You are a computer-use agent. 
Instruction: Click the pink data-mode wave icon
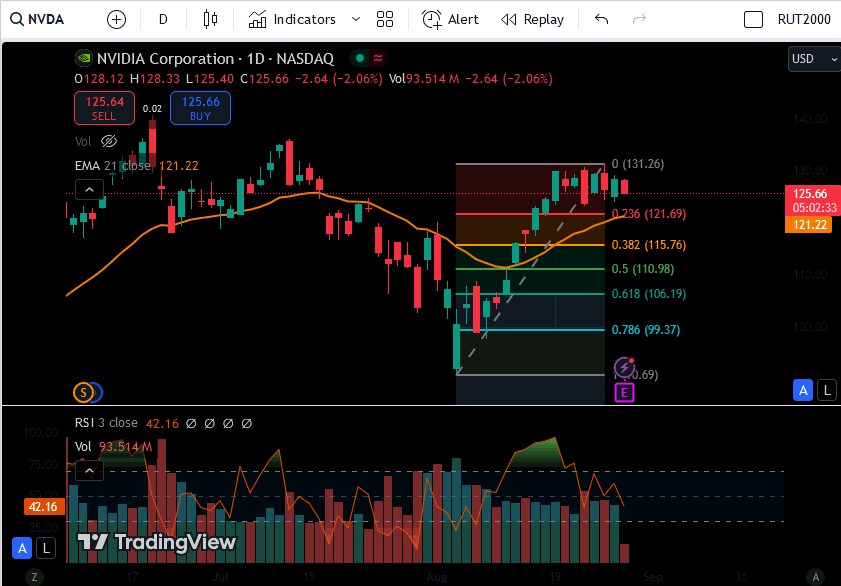[x=378, y=58]
